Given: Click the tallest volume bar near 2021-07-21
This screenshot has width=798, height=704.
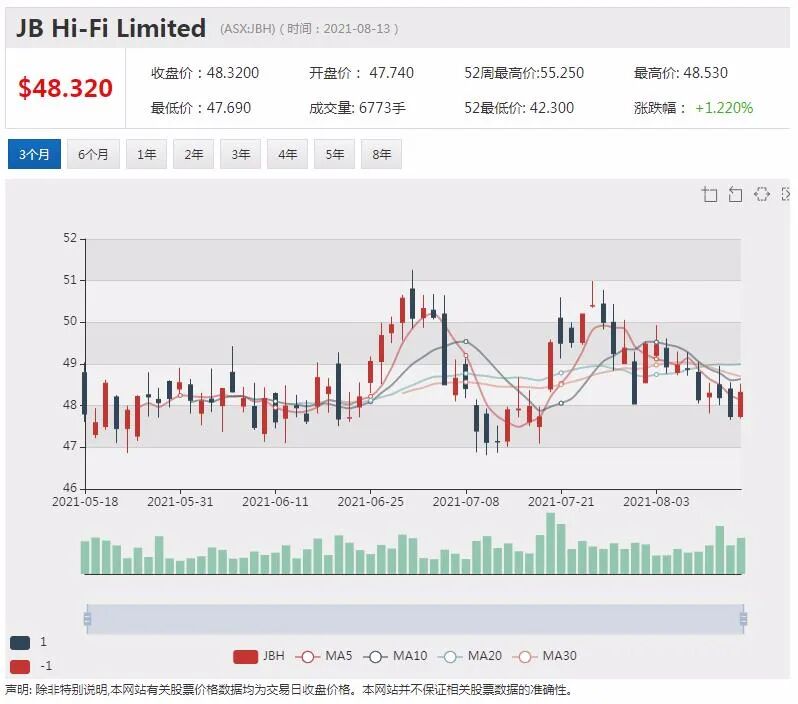Looking at the screenshot, I should 550,544.
